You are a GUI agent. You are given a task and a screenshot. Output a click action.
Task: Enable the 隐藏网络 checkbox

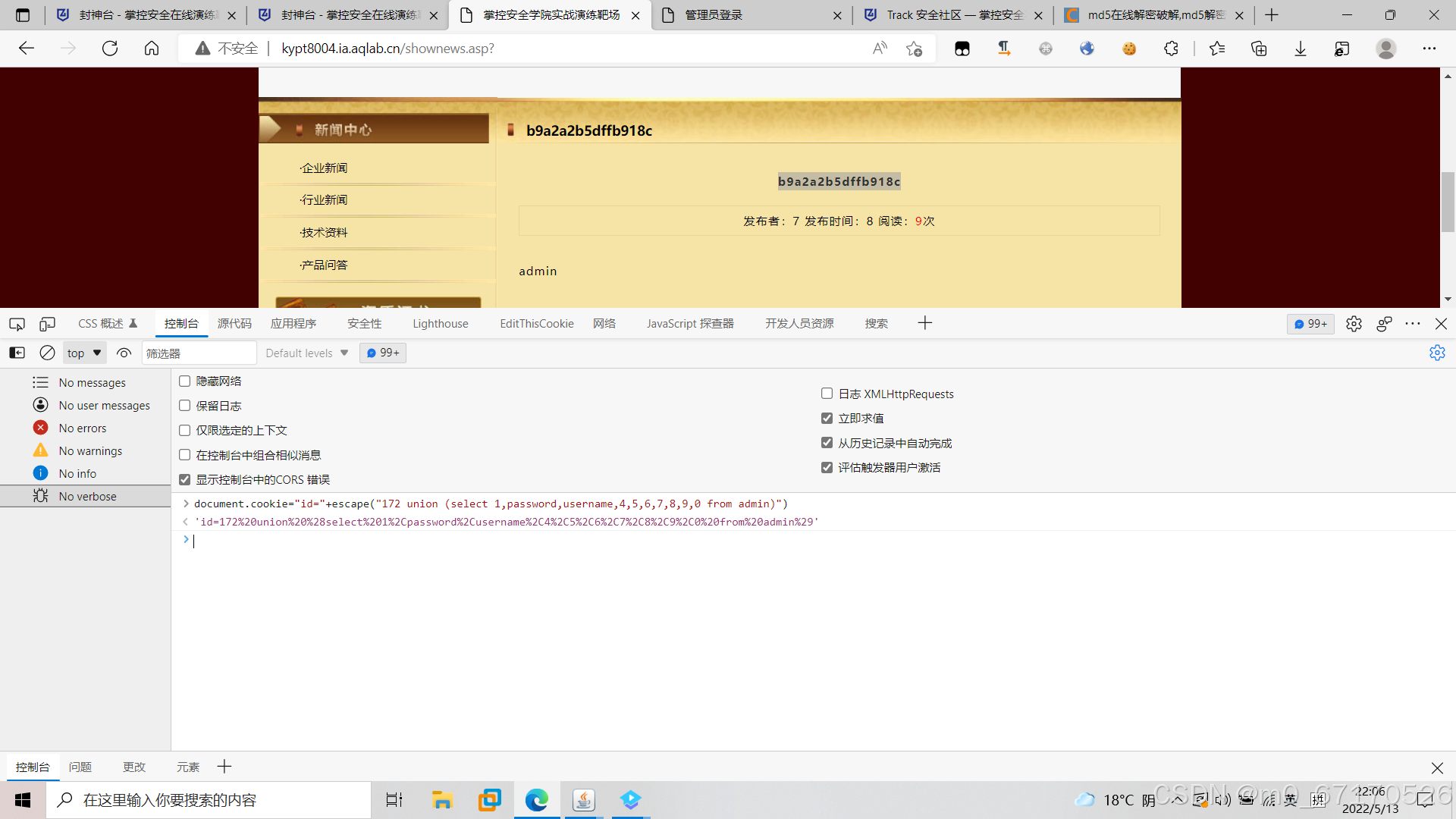184,381
